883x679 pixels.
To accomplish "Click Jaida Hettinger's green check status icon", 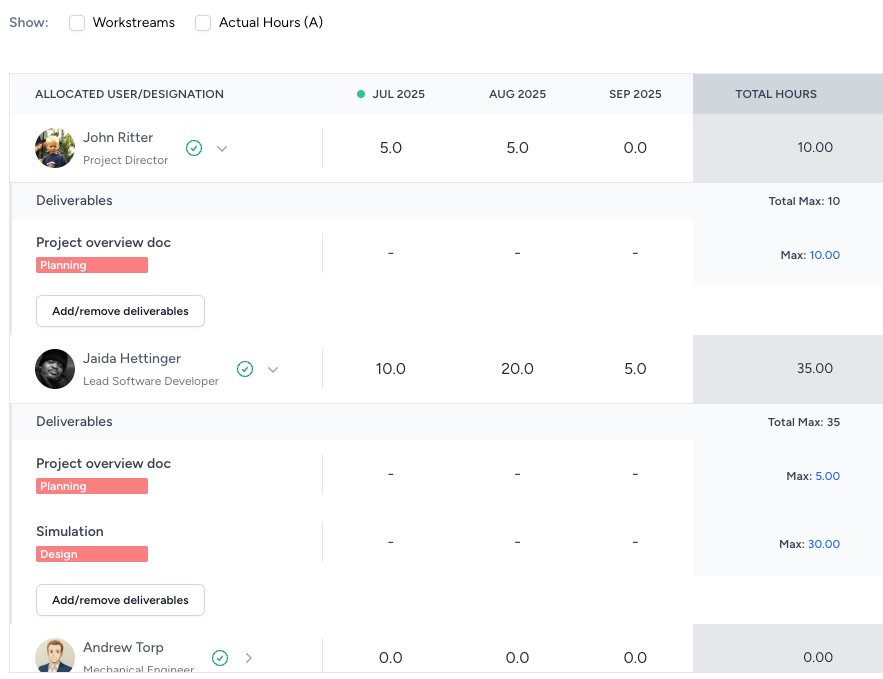I will [x=245, y=369].
